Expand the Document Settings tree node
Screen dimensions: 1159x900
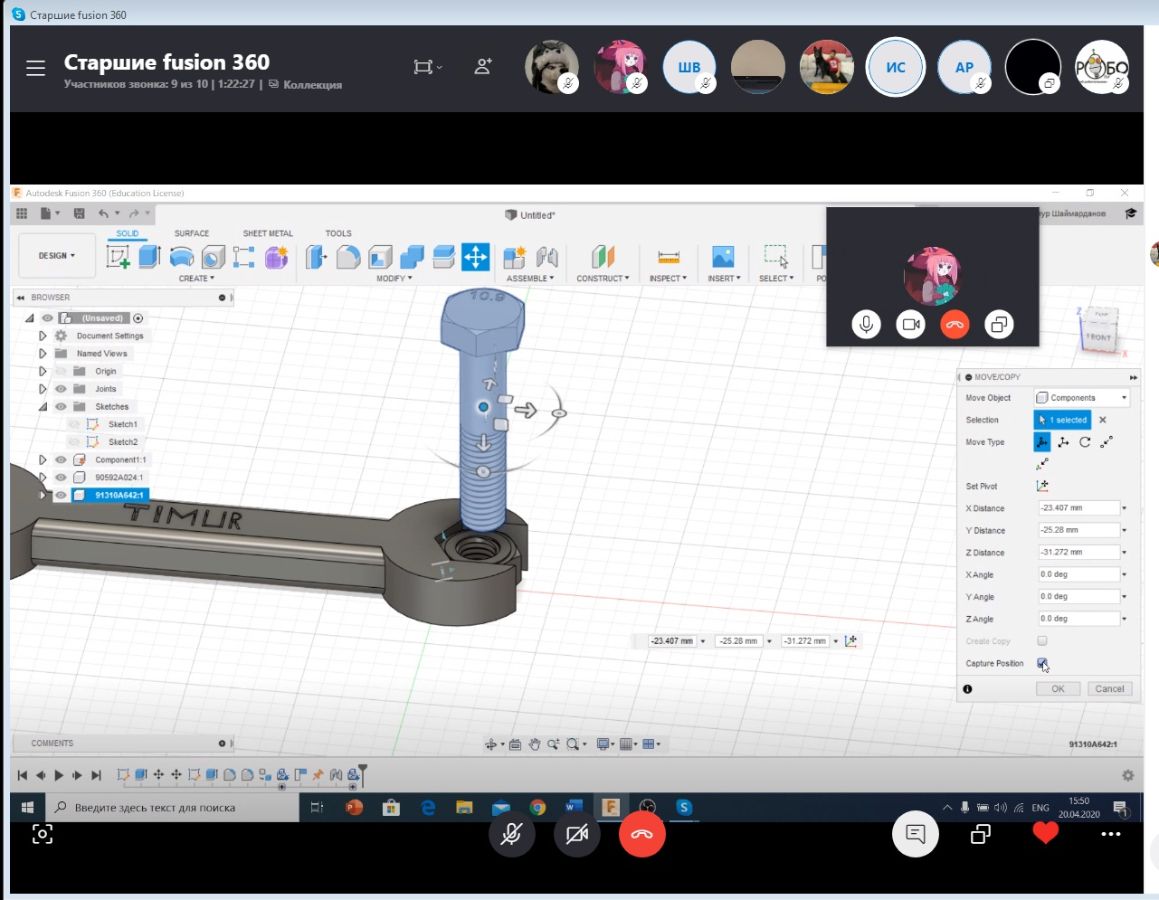point(42,336)
